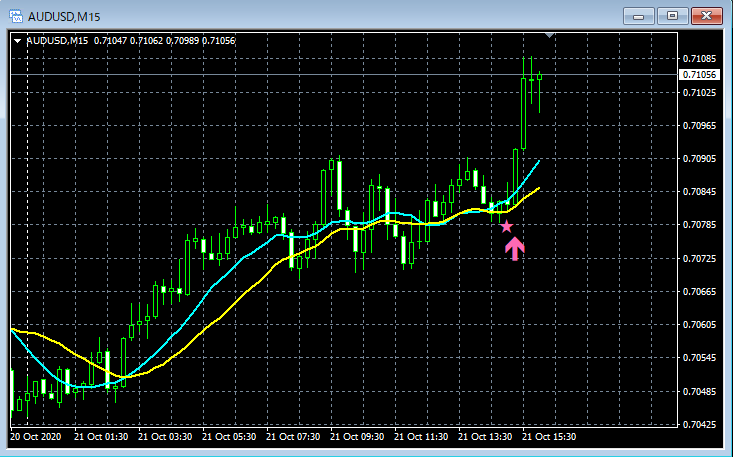Close the AUDUSD,M15 chart window
The width and height of the screenshot is (733, 457).
point(706,16)
